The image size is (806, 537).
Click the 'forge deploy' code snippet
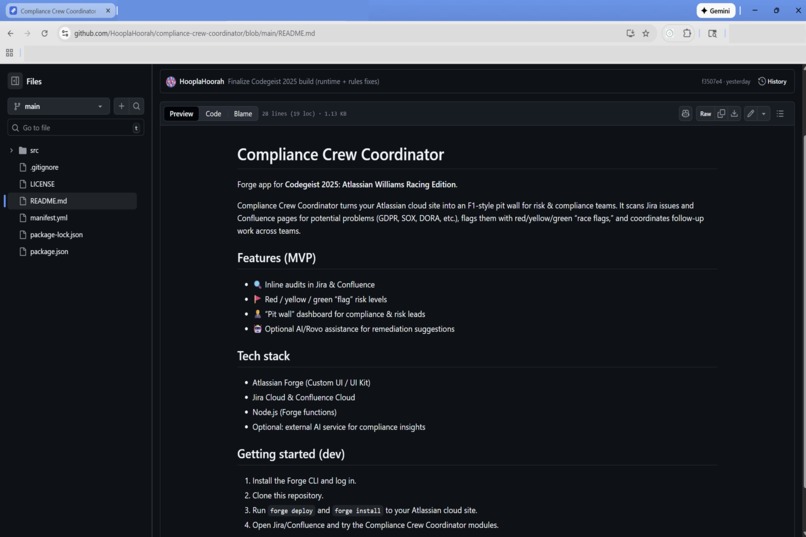coord(291,511)
